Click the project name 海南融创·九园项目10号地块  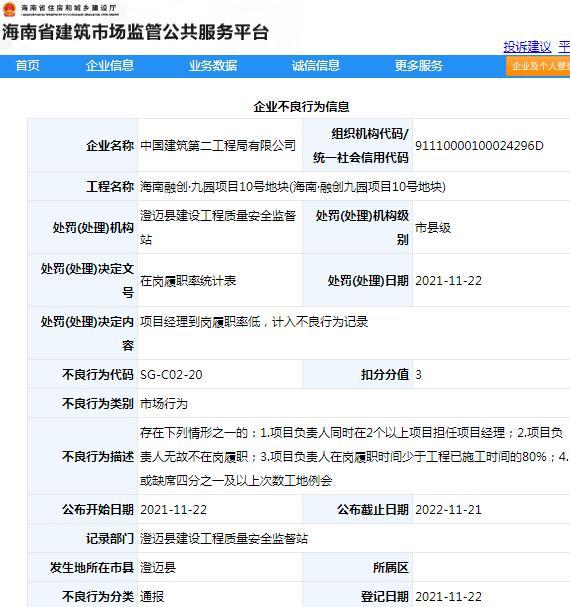pos(292,187)
